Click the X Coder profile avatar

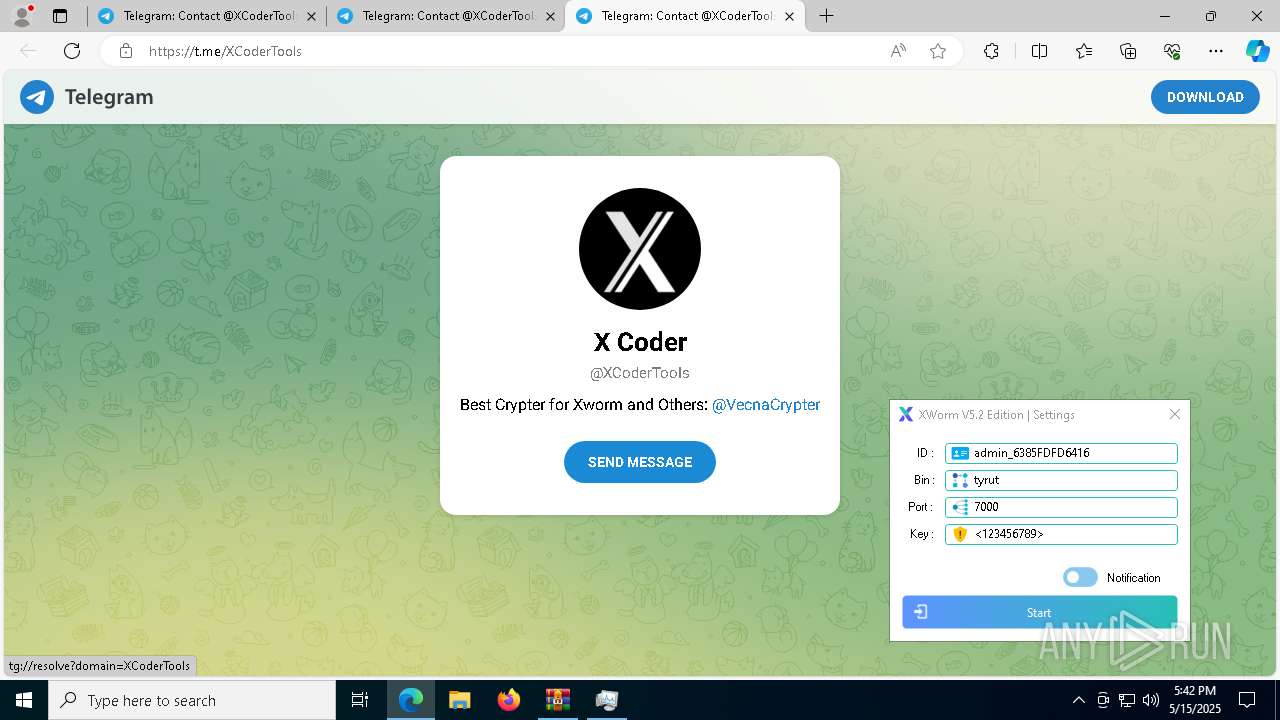640,249
